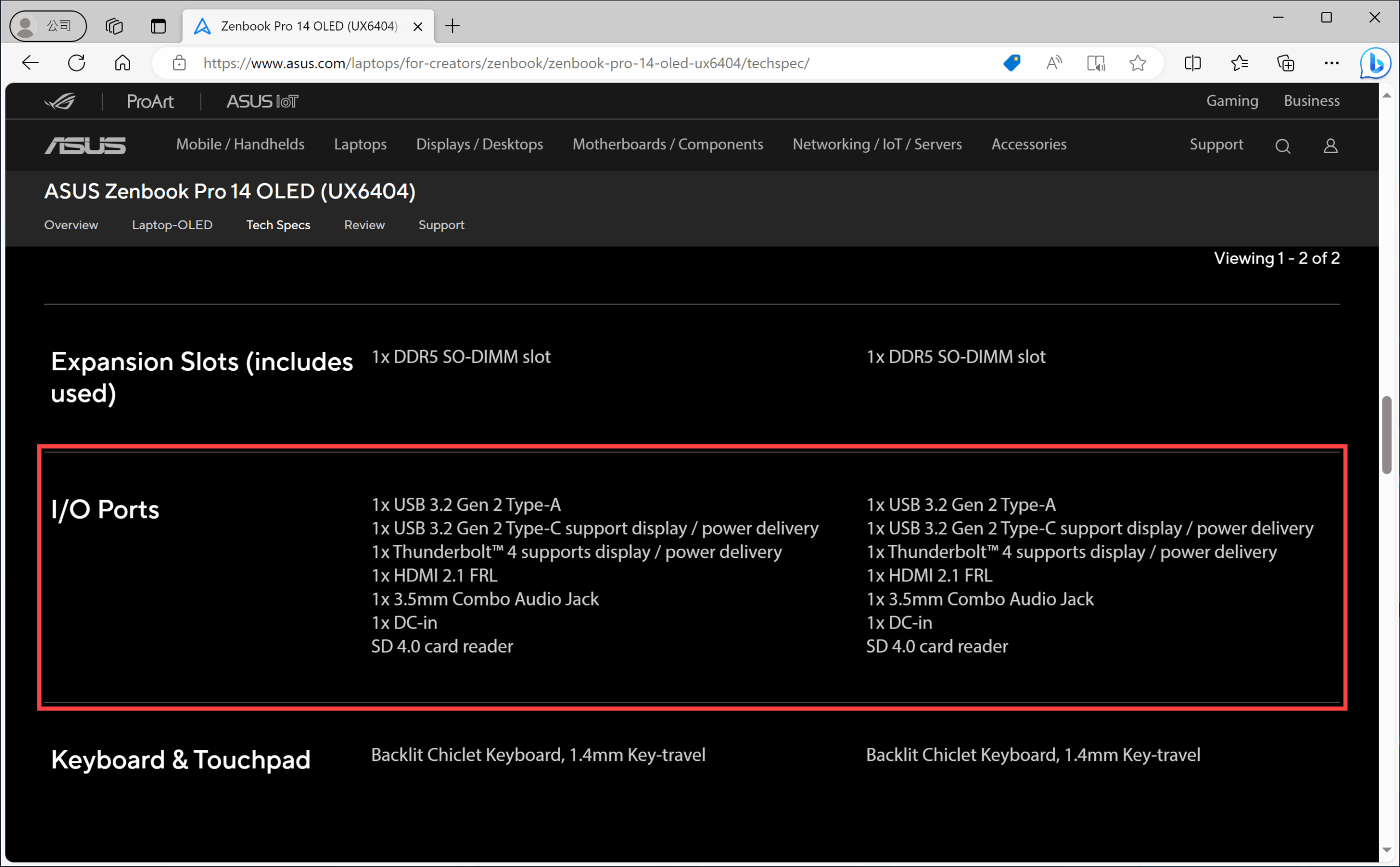Click the ROG logo in top bar
Viewport: 1400px width, 867px height.
coord(60,102)
